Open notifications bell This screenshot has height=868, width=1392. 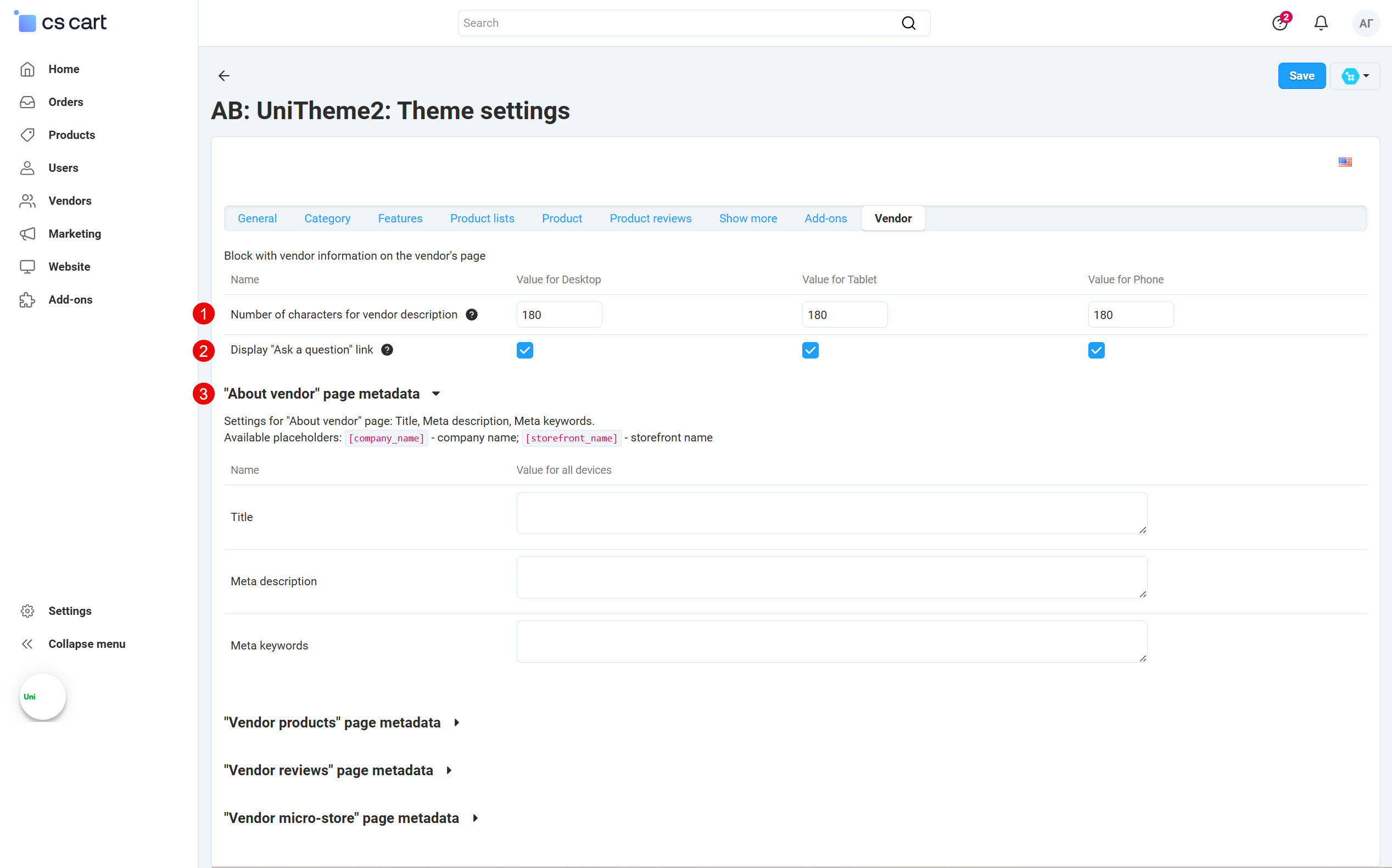coord(1321,23)
